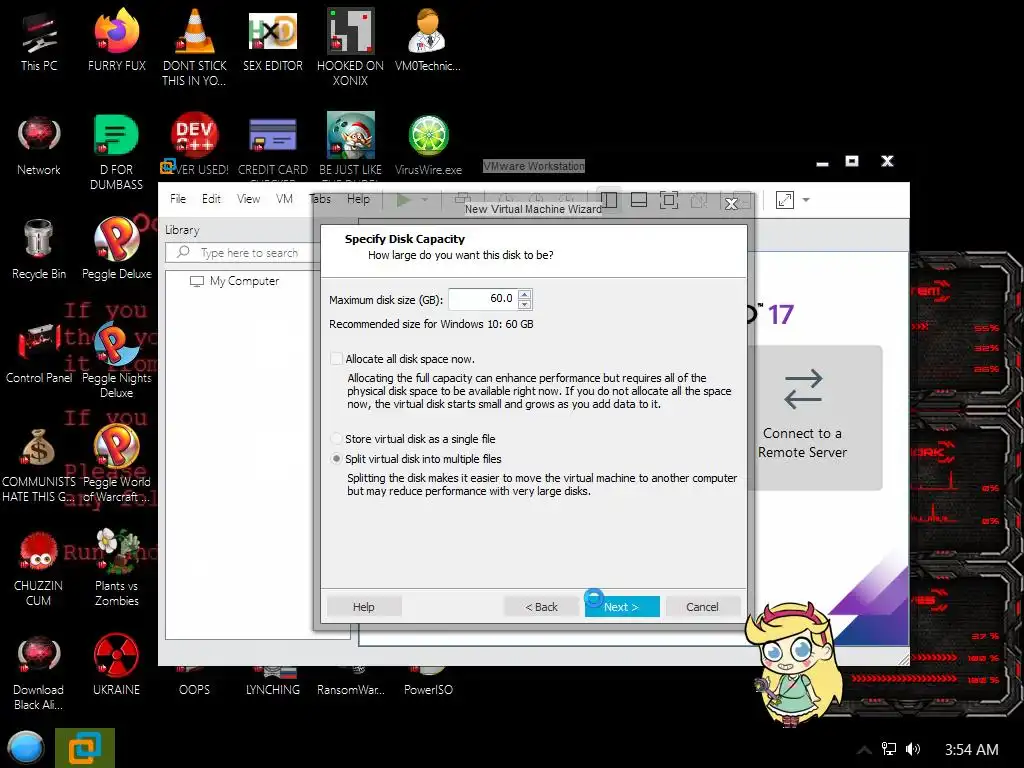Click the green power on play icon

pos(404,200)
